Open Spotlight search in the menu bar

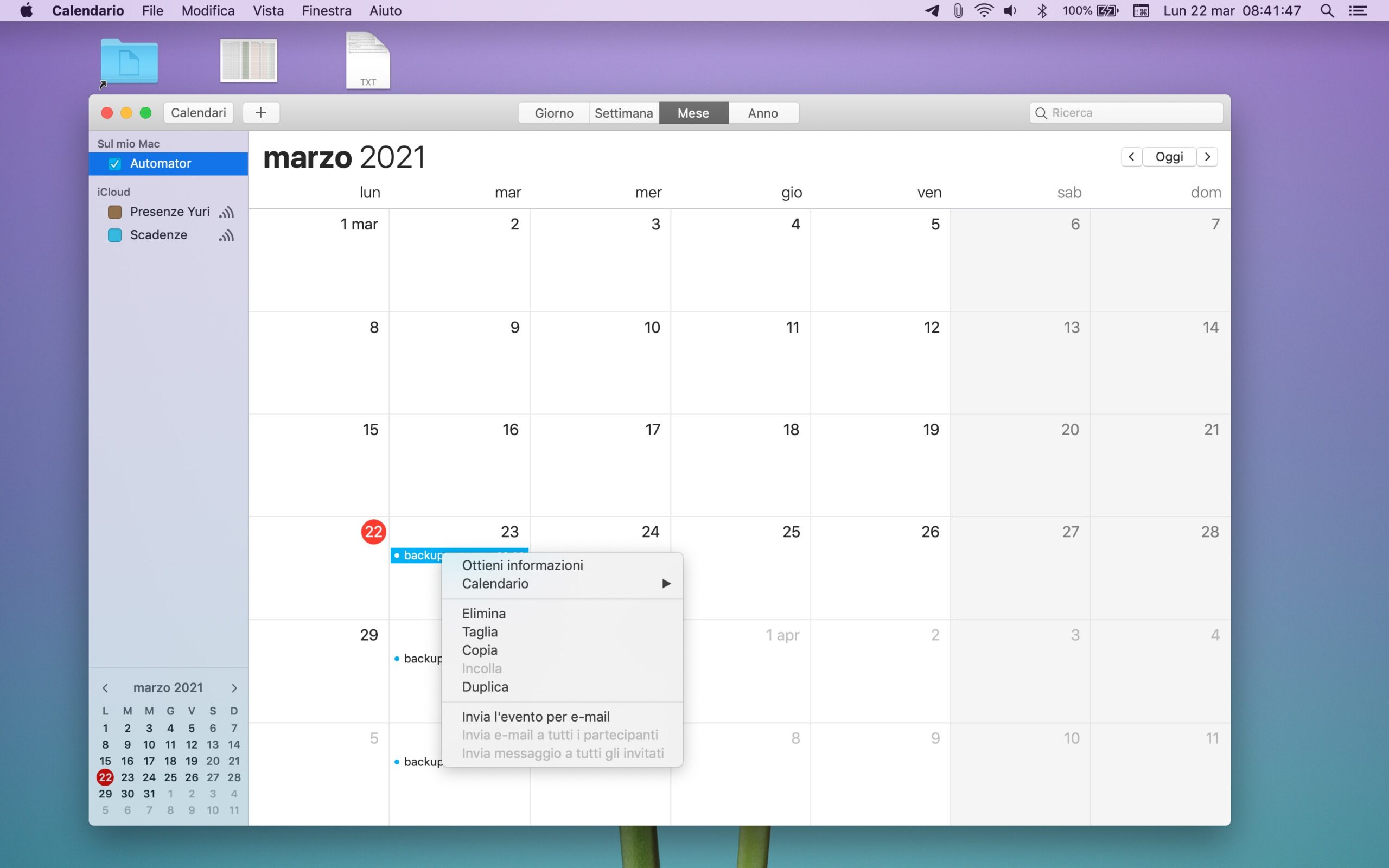[x=1327, y=10]
